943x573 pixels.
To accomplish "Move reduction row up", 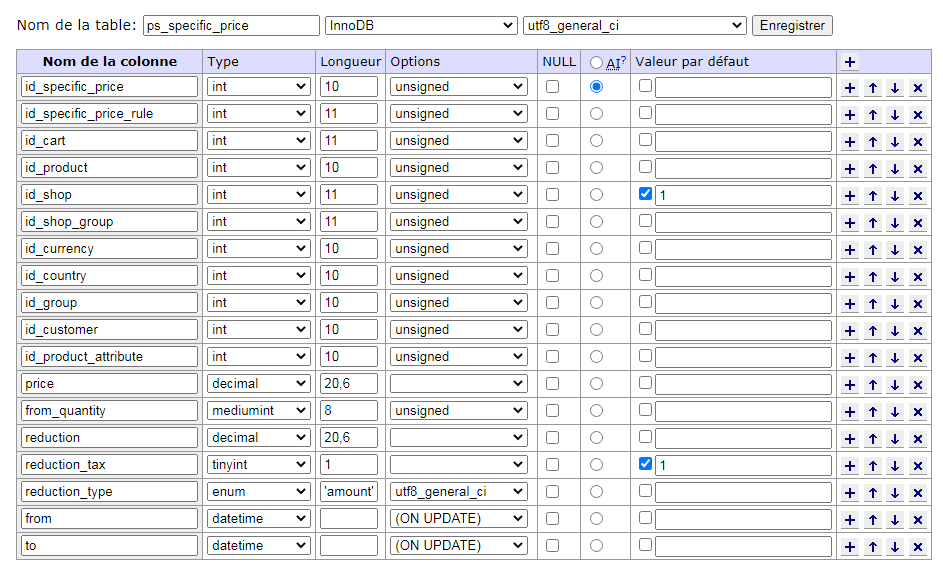I will tap(873, 440).
